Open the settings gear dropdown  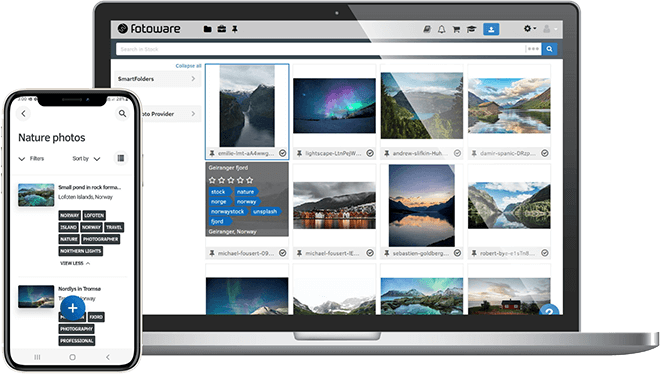pos(530,29)
